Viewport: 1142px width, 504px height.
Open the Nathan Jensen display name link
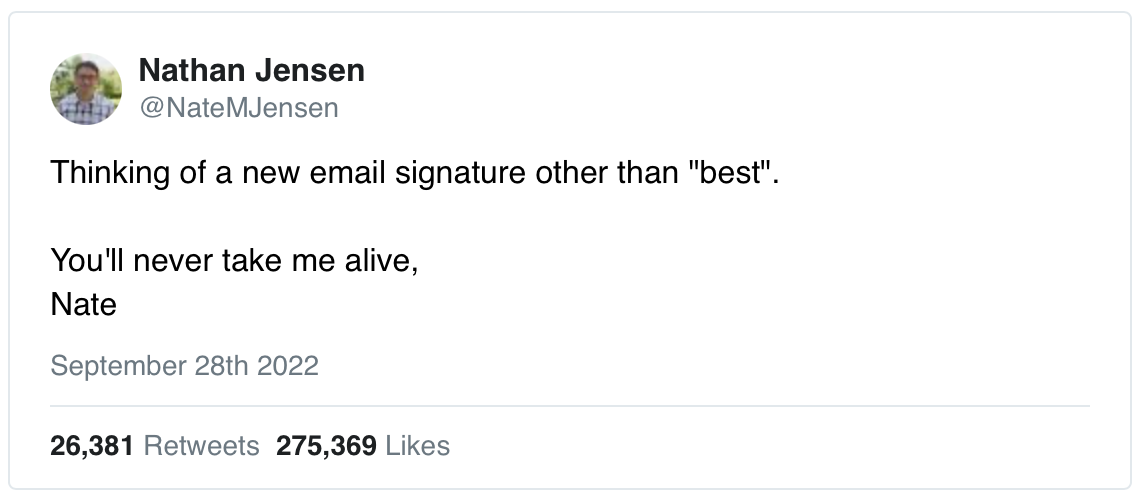tap(251, 71)
